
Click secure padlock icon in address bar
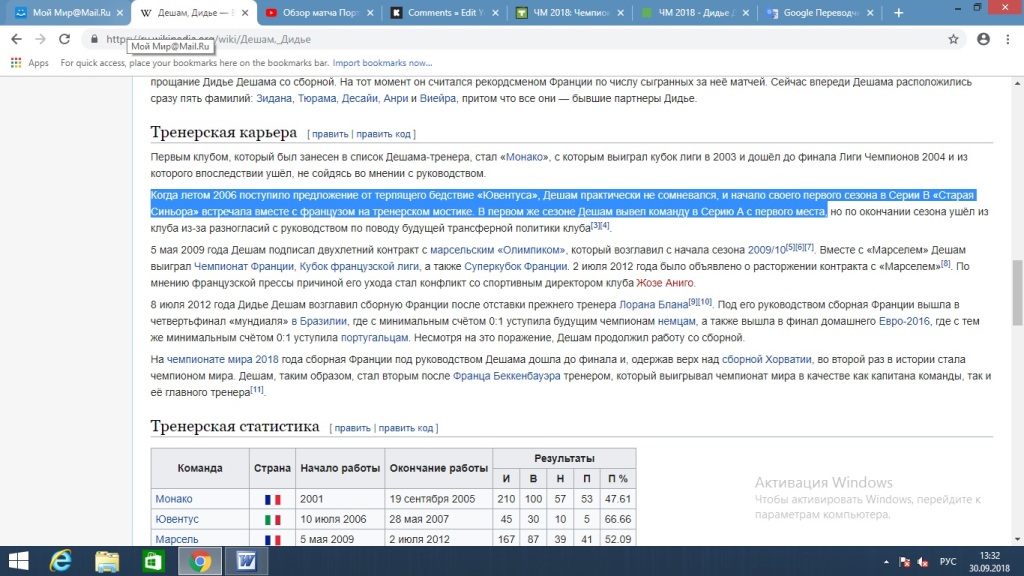(x=94, y=39)
